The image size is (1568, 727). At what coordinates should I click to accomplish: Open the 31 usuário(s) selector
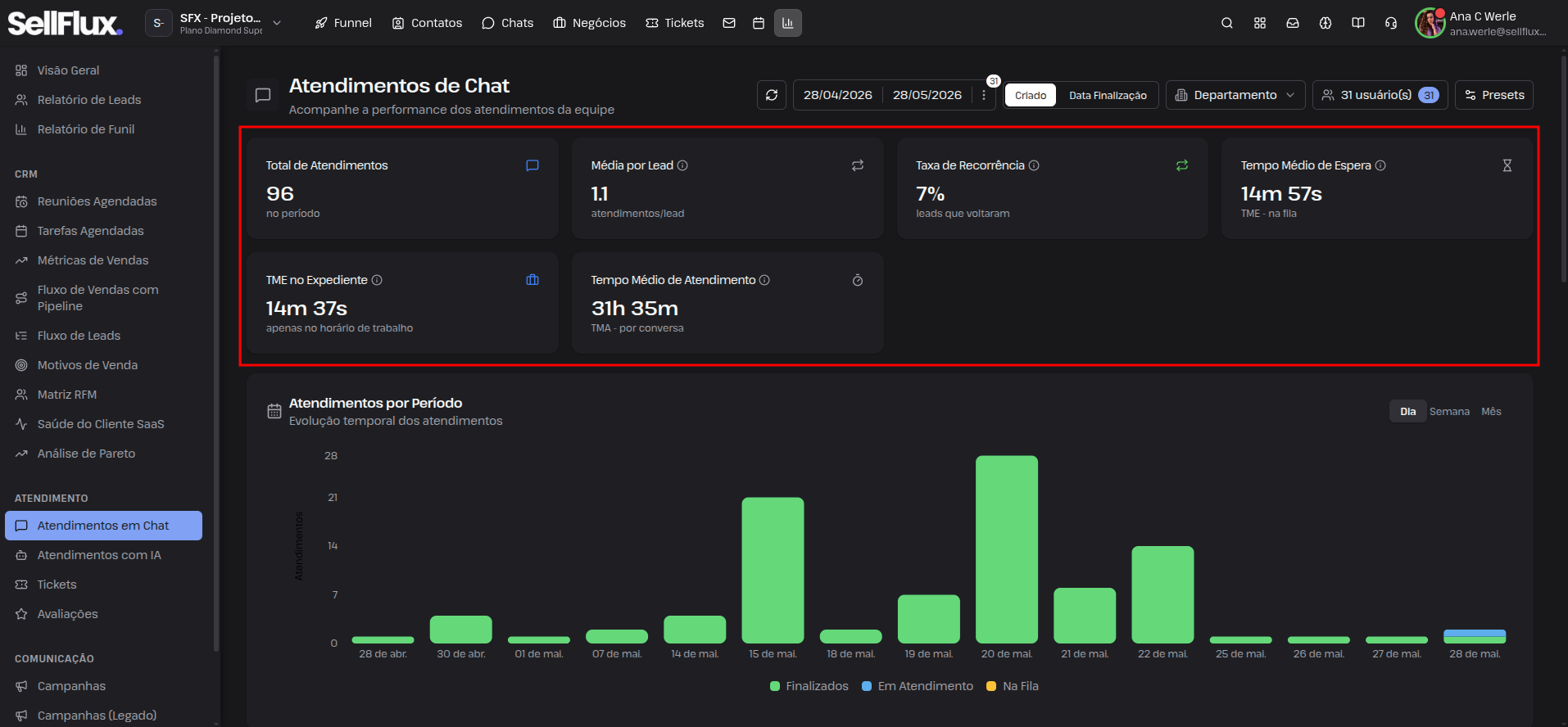(x=1380, y=95)
